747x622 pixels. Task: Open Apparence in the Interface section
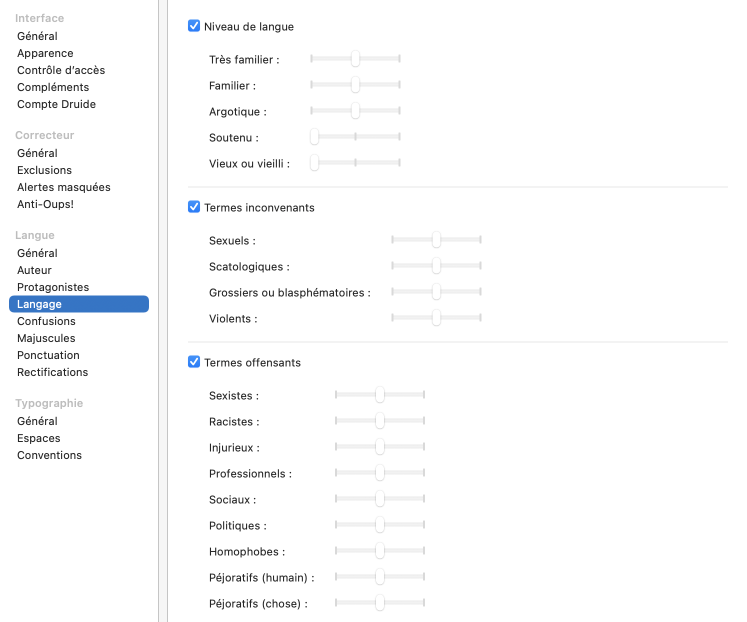point(45,53)
